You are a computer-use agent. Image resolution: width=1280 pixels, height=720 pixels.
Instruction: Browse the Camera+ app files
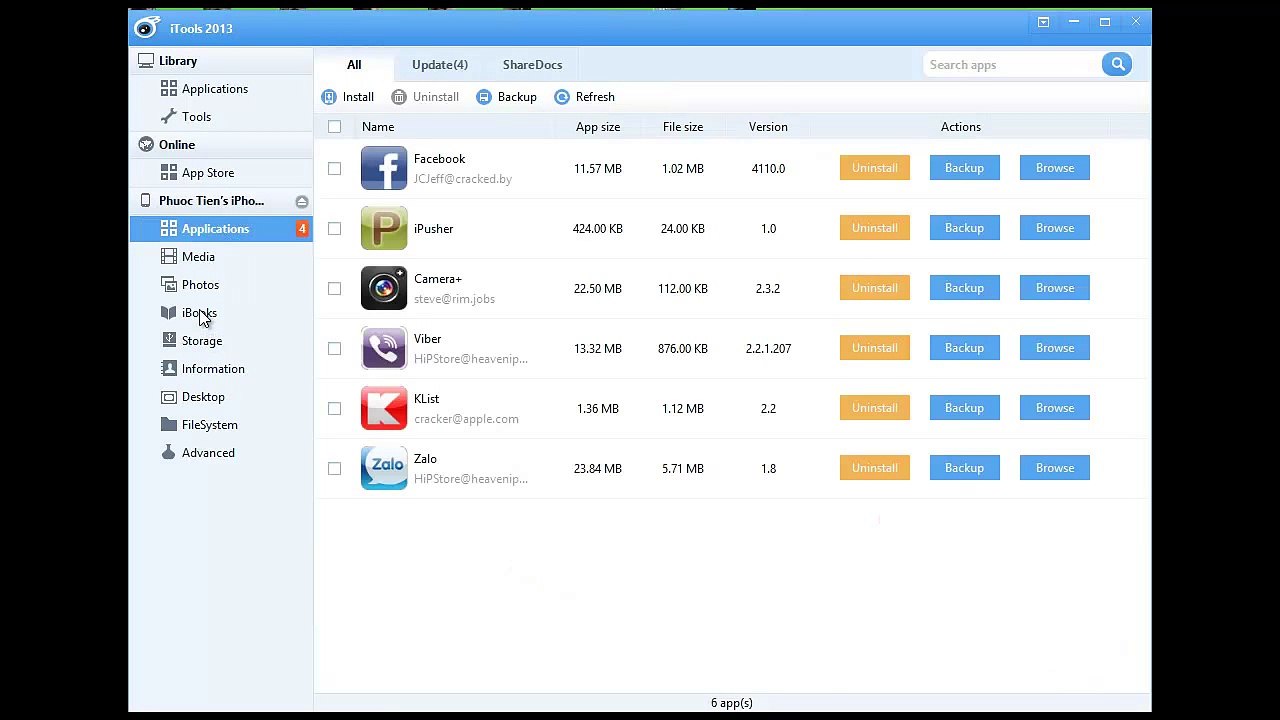click(1055, 288)
